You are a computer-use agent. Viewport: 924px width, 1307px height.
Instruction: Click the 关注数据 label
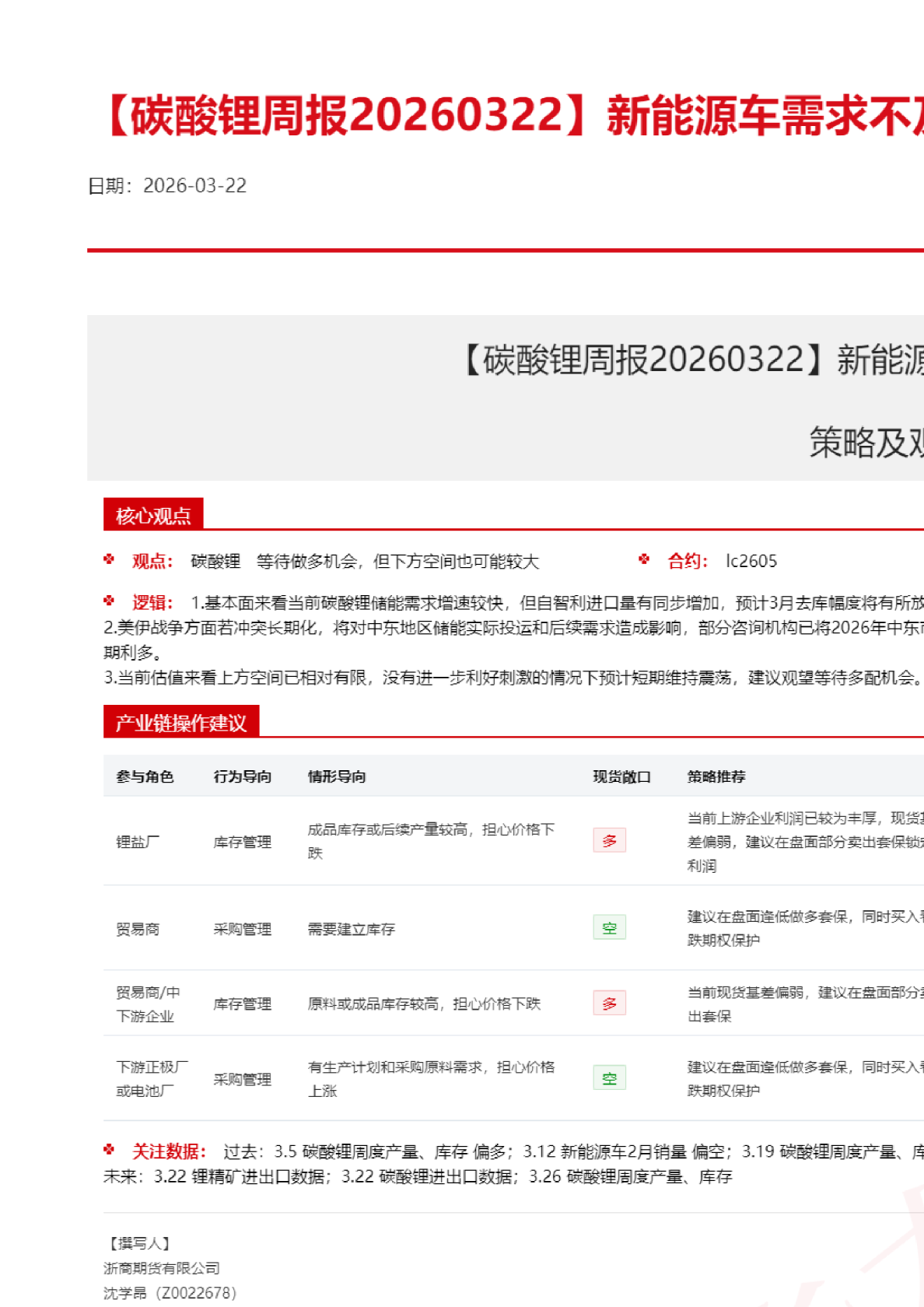click(x=169, y=1151)
